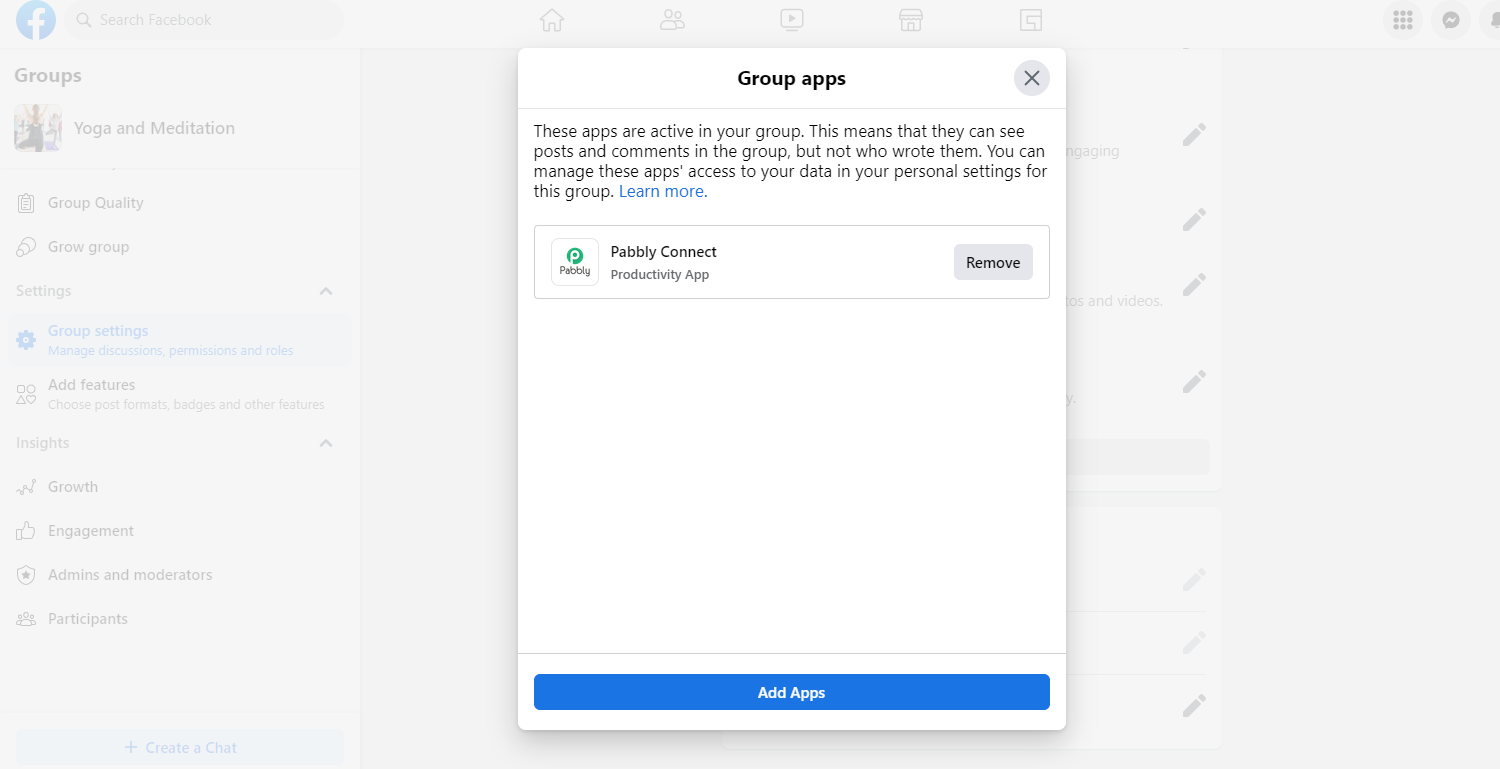Open the Grow group sidebar item
The image size is (1500, 769).
[180, 247]
